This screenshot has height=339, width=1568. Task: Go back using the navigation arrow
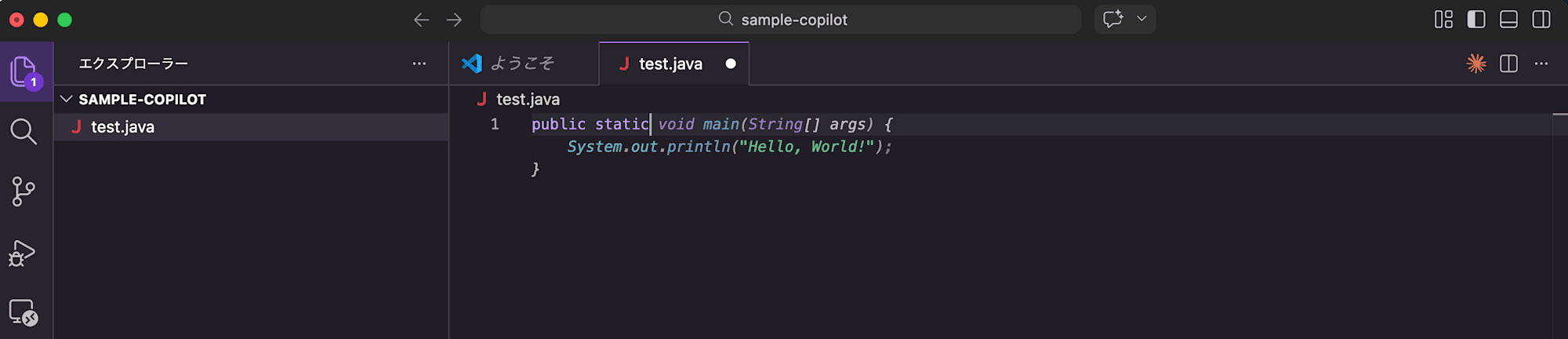point(421,20)
